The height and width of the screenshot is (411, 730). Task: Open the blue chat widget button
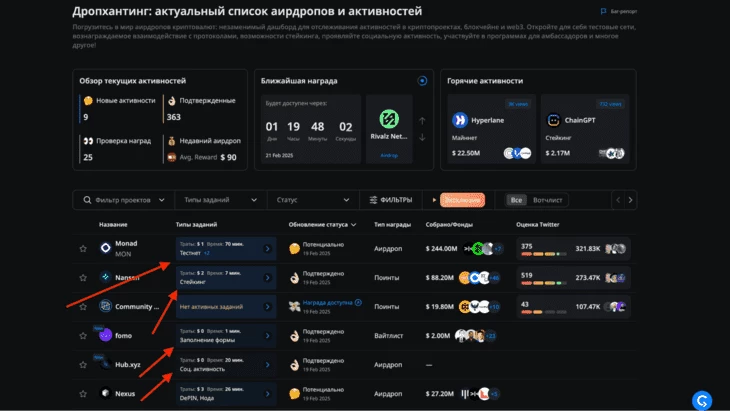pos(702,400)
